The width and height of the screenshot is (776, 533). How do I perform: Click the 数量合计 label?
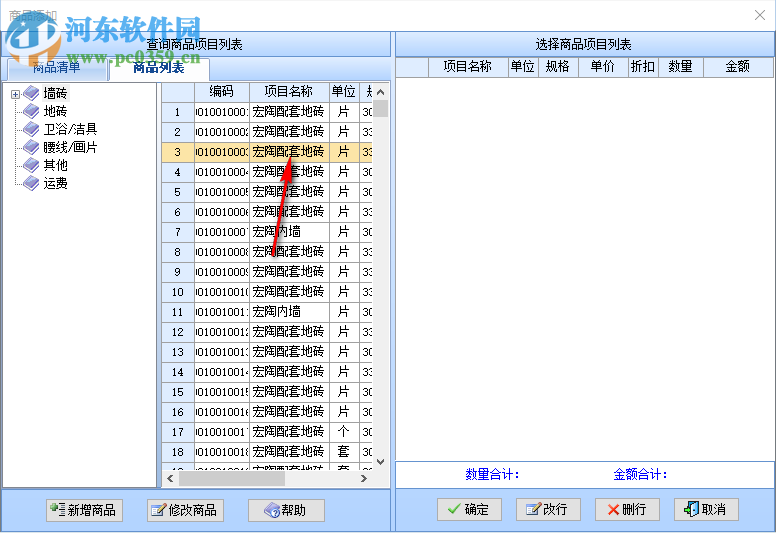492,475
